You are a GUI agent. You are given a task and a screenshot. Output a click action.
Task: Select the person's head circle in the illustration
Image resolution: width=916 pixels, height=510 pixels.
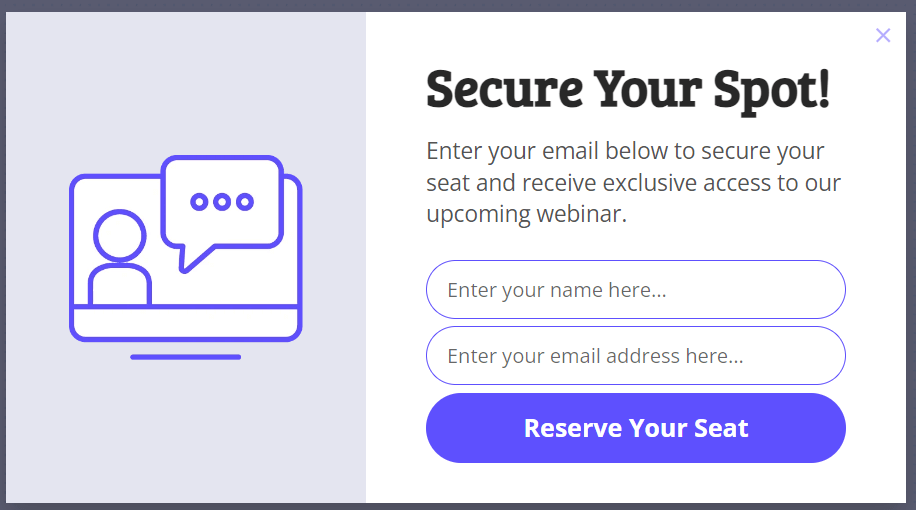pos(119,236)
